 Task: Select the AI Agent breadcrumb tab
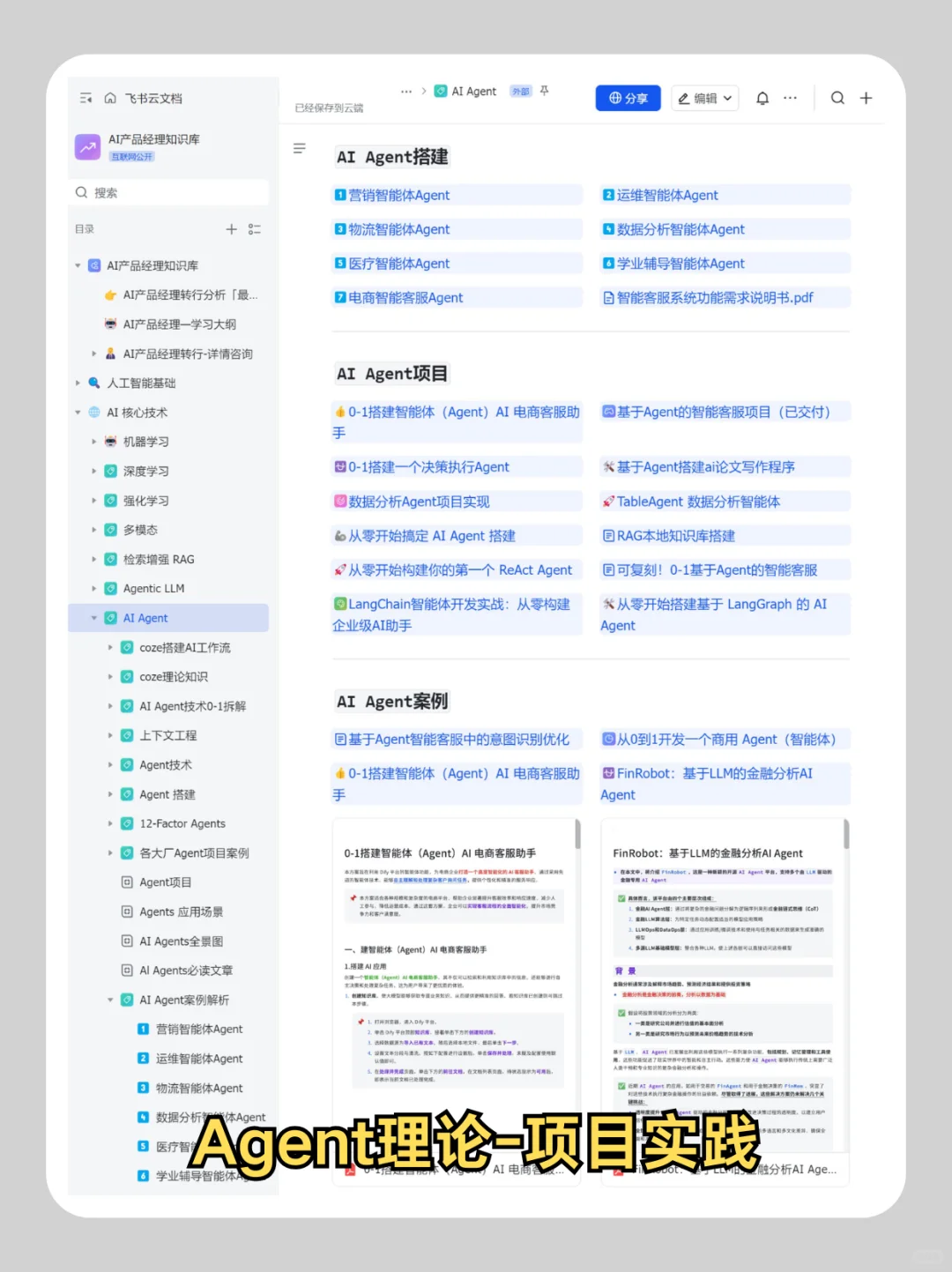tap(472, 91)
